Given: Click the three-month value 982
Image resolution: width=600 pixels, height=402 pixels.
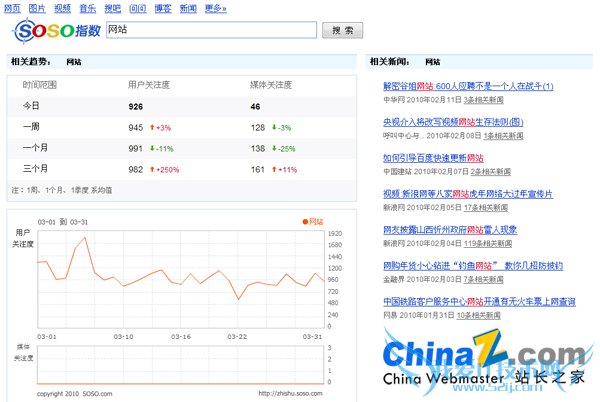Looking at the screenshot, I should [136, 169].
